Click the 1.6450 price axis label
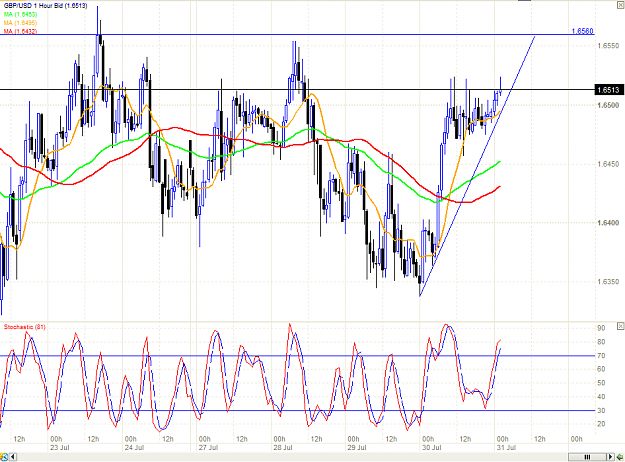 pos(608,164)
